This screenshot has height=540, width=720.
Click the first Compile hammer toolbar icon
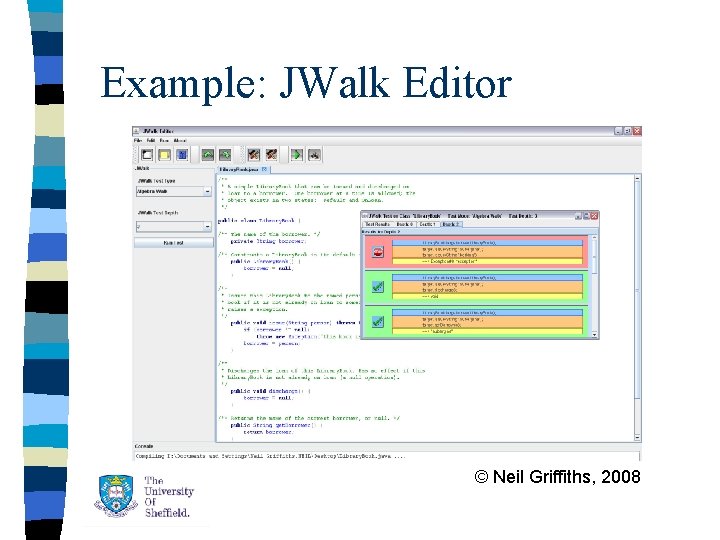(x=254, y=155)
